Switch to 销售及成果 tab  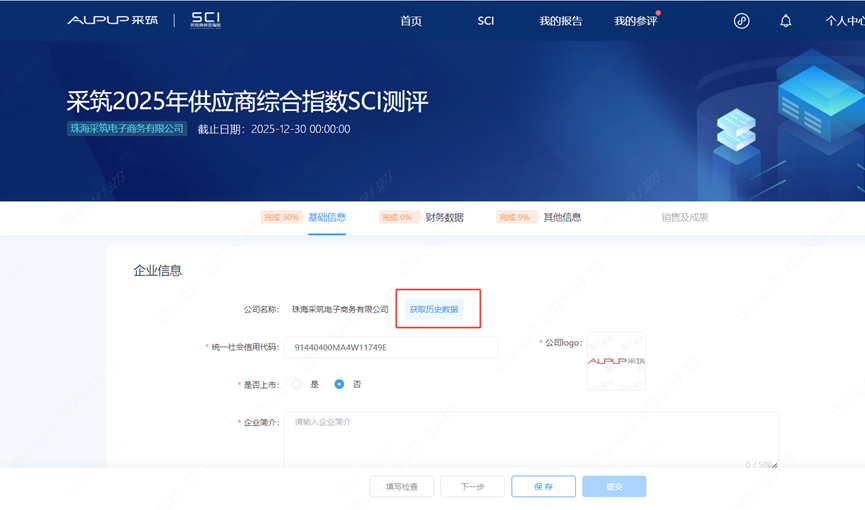(685, 217)
